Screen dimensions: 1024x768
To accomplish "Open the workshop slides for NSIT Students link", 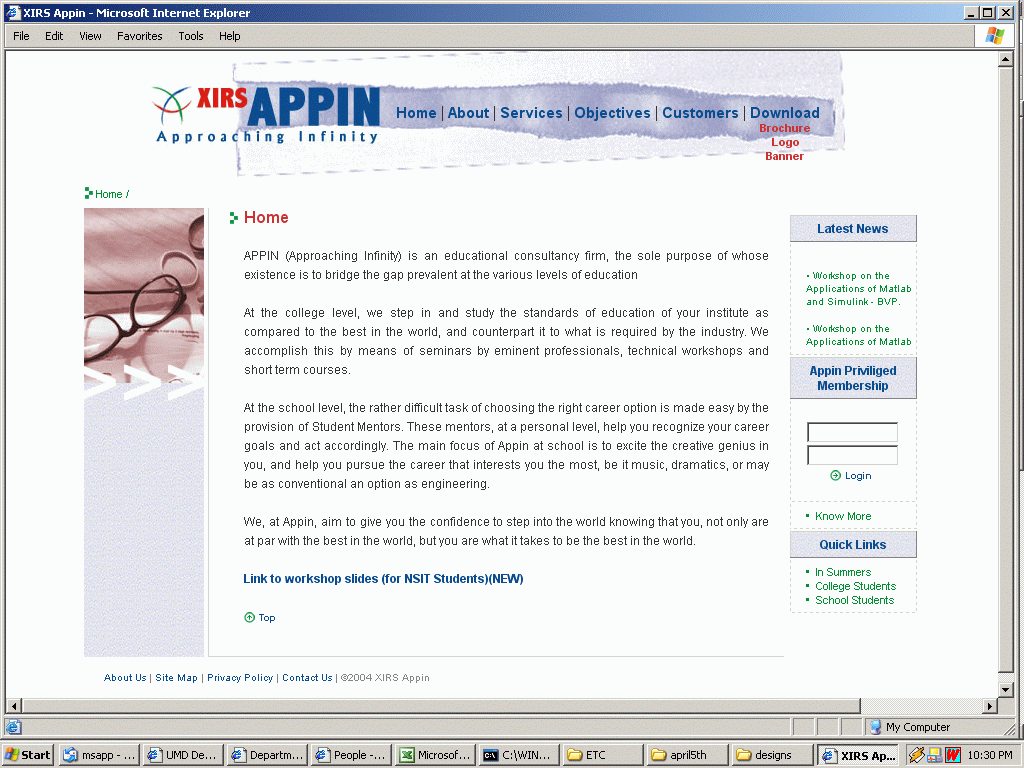I will [383, 579].
